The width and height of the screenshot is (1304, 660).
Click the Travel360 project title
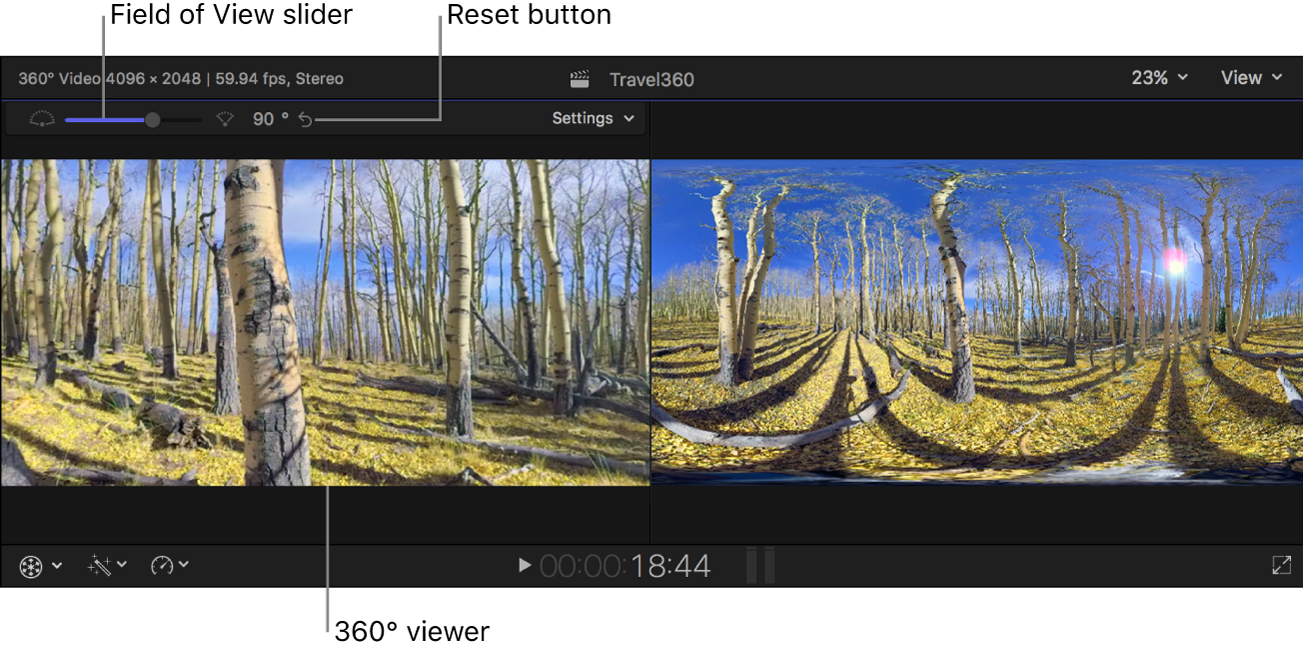pyautogui.click(x=650, y=77)
